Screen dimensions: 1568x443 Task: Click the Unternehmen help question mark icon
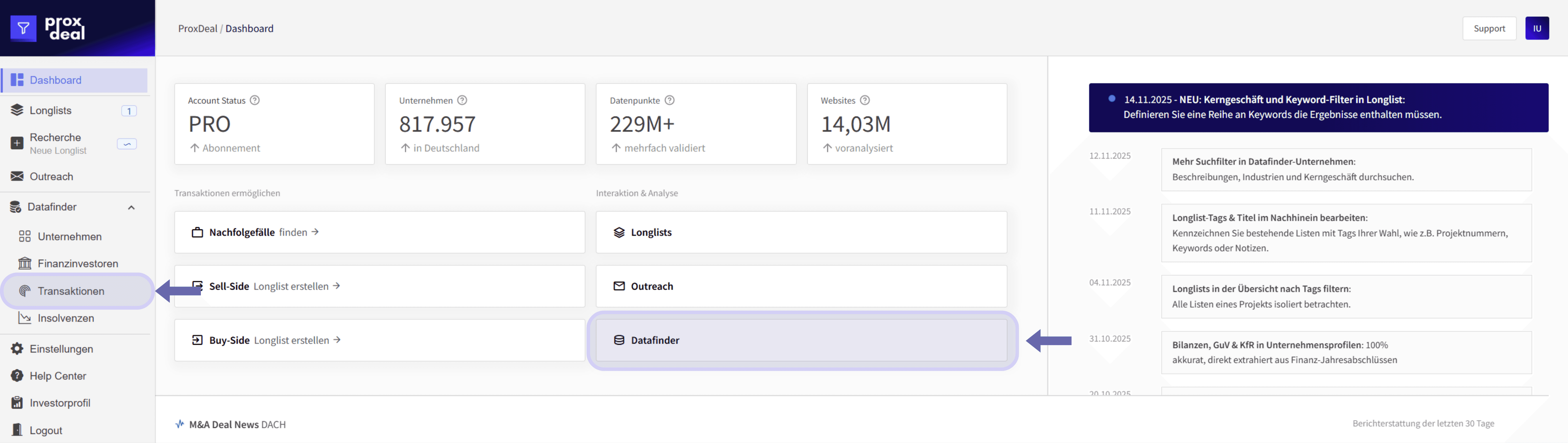click(462, 101)
